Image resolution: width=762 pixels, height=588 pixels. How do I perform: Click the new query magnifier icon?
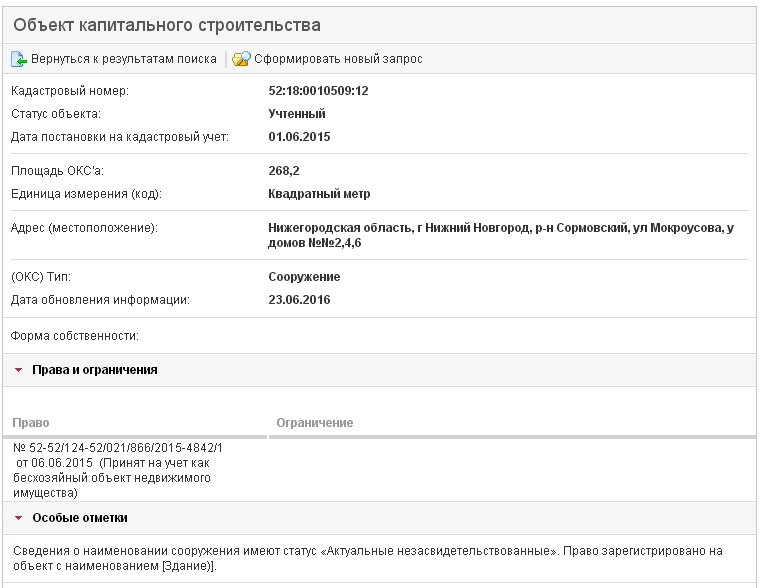point(240,59)
